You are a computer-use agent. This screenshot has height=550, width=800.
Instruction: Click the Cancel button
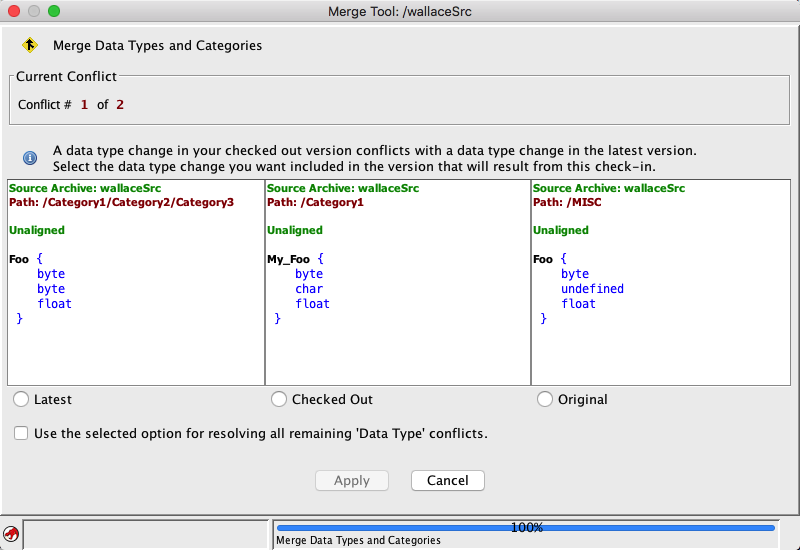click(x=447, y=481)
